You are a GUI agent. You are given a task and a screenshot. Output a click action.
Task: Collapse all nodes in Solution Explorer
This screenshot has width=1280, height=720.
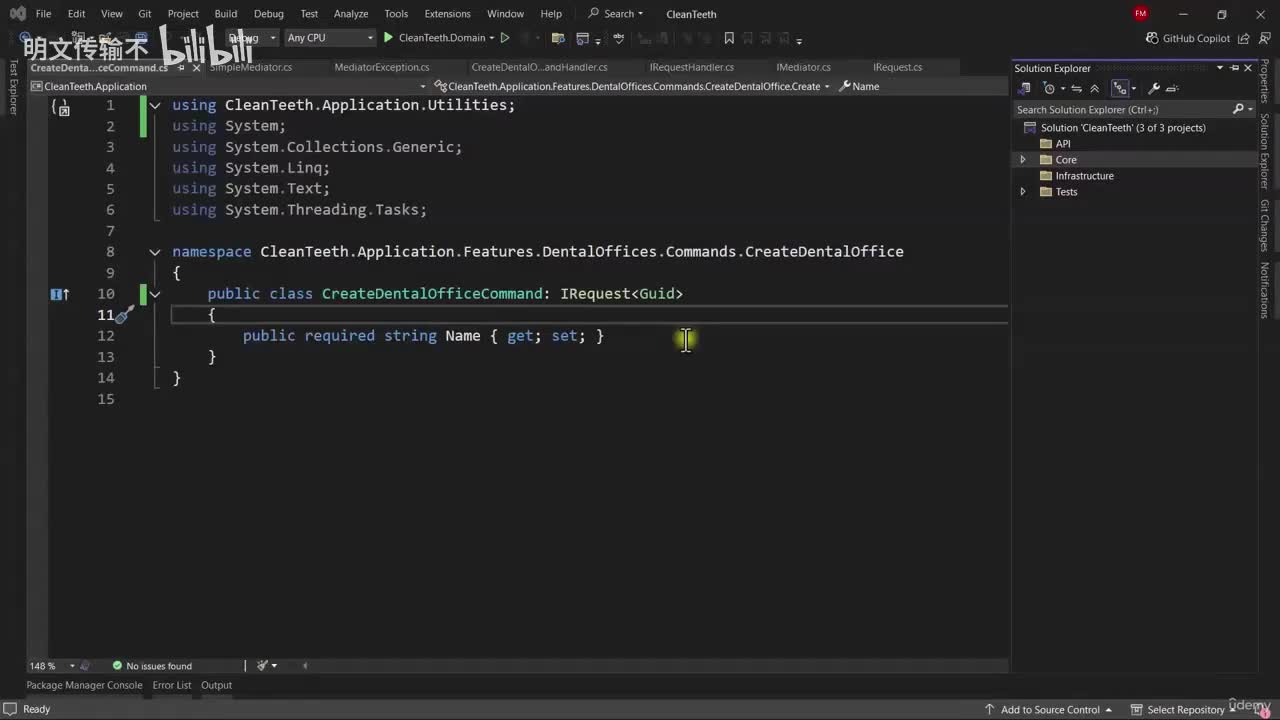pos(1095,88)
